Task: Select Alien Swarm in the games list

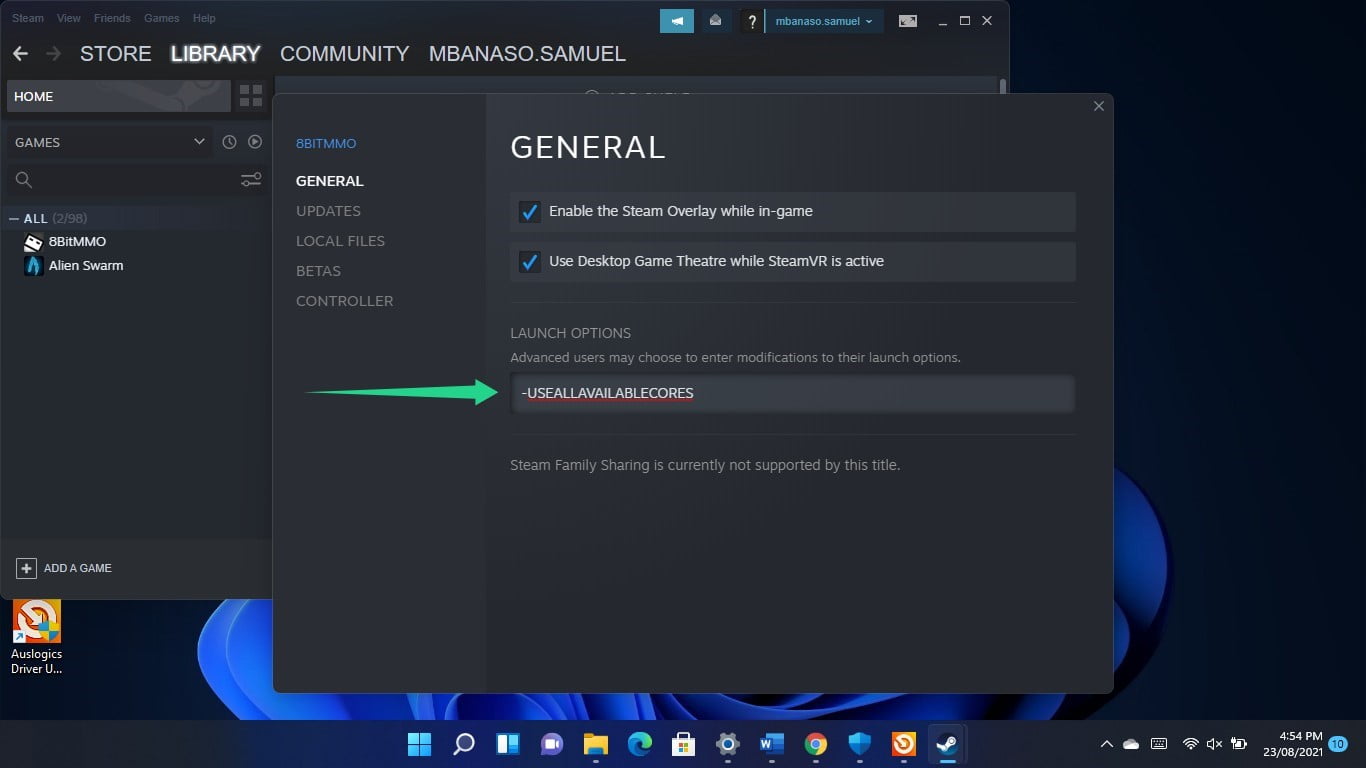Action: tap(84, 265)
